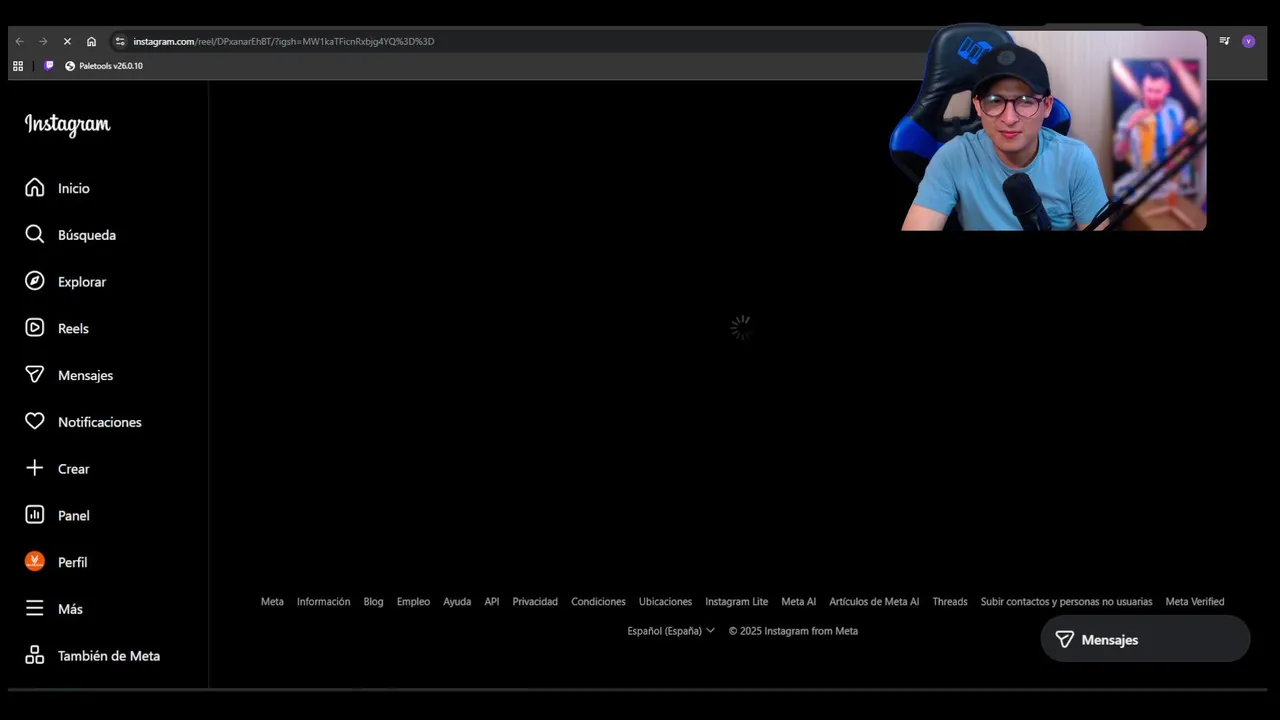Open the Más hamburger icon

point(35,608)
